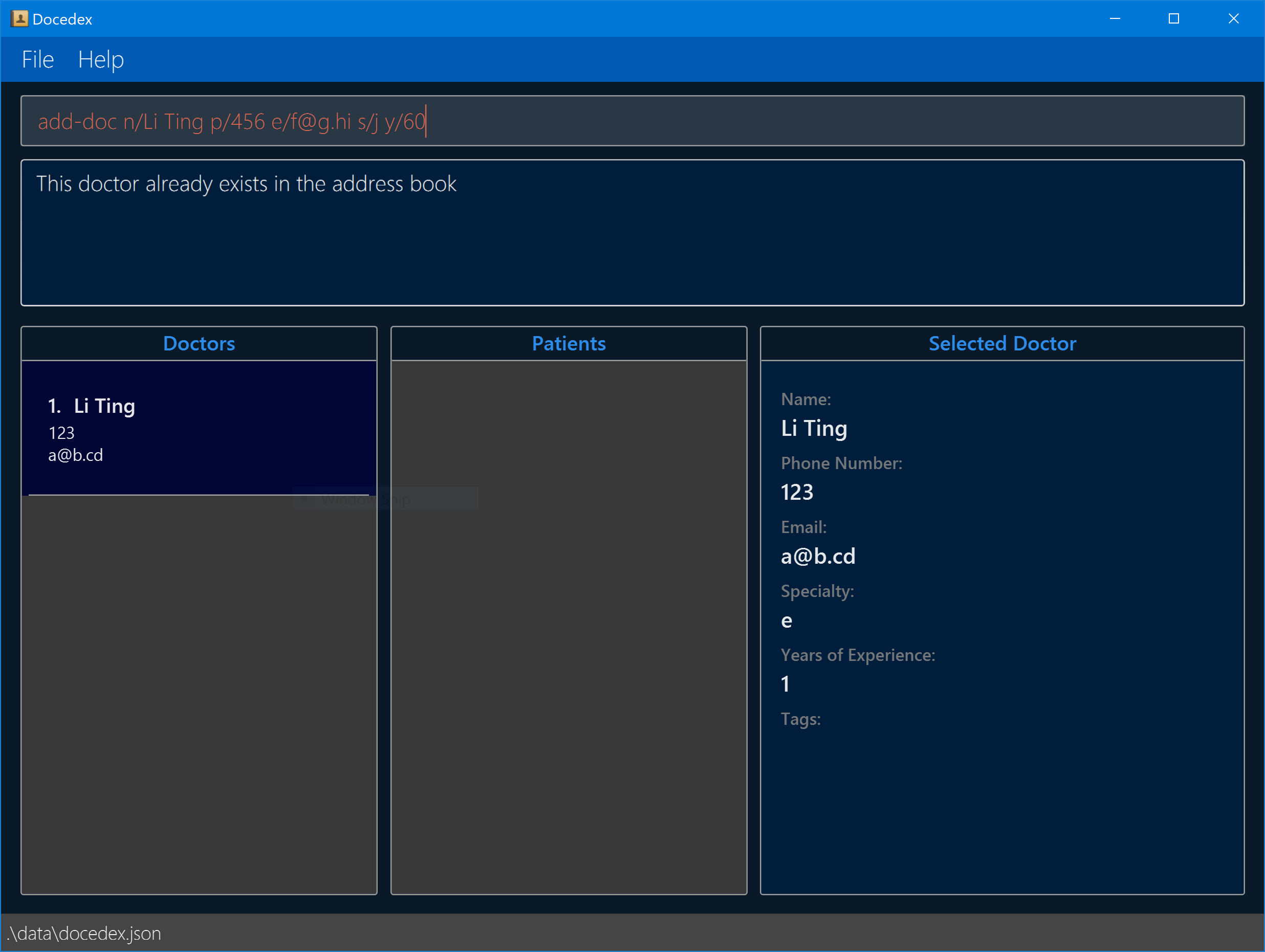
Task: Open the File menu
Action: [x=38, y=59]
